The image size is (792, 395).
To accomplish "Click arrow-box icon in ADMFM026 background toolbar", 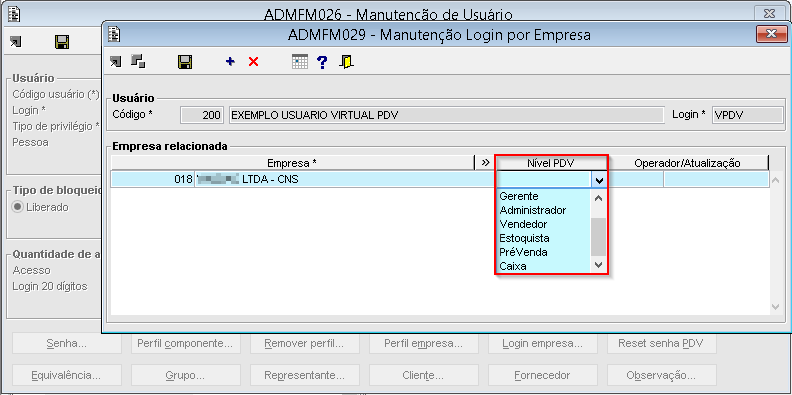I will 15,42.
